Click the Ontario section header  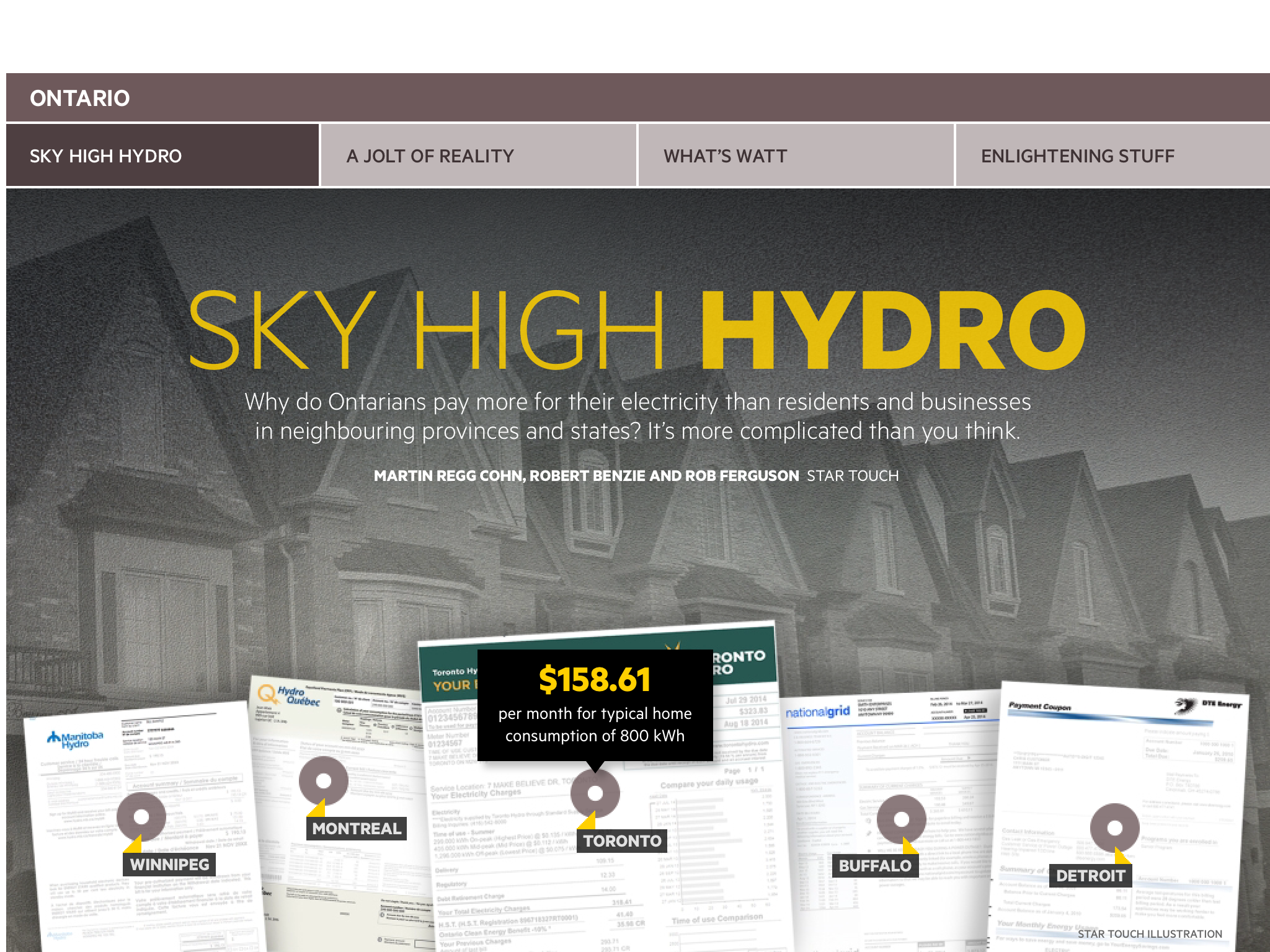[638, 97]
